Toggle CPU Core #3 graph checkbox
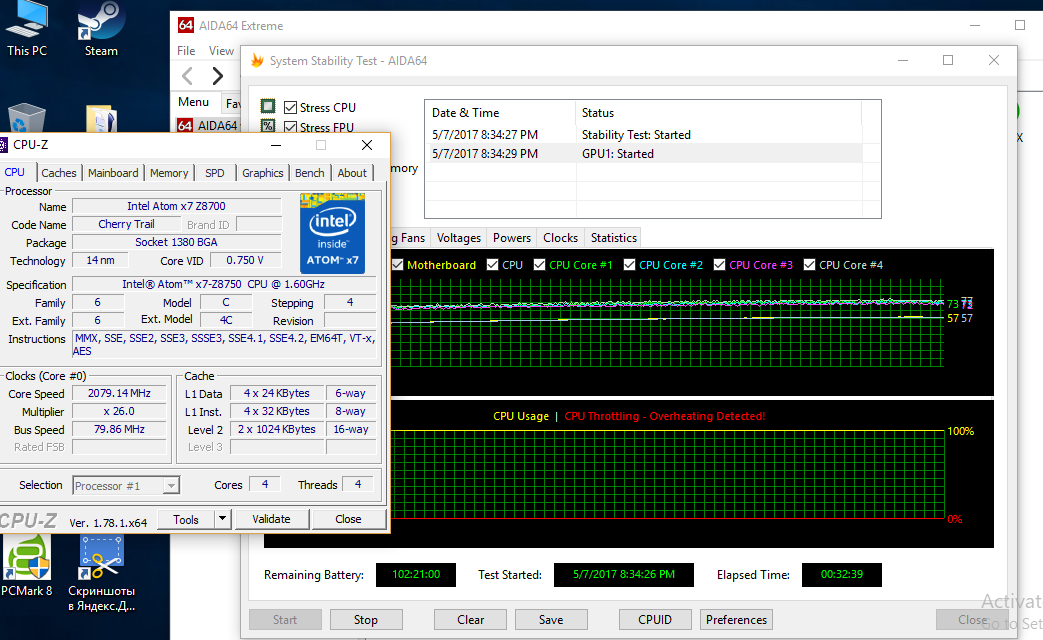 pyautogui.click(x=719, y=265)
